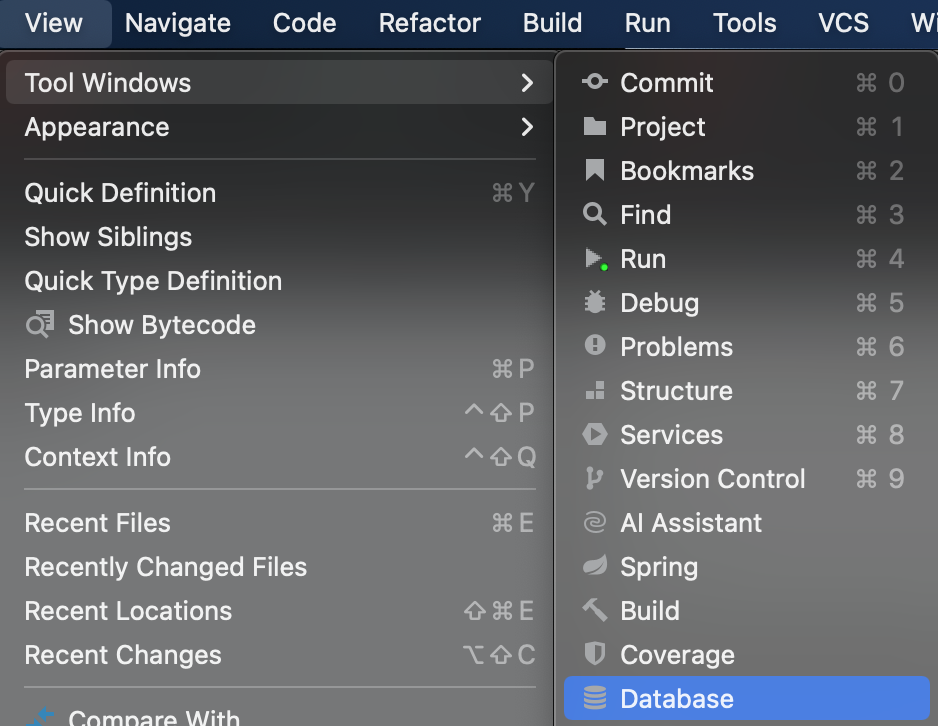Click the Find magnifier icon
Viewport: 938px width, 726px height.
point(595,215)
